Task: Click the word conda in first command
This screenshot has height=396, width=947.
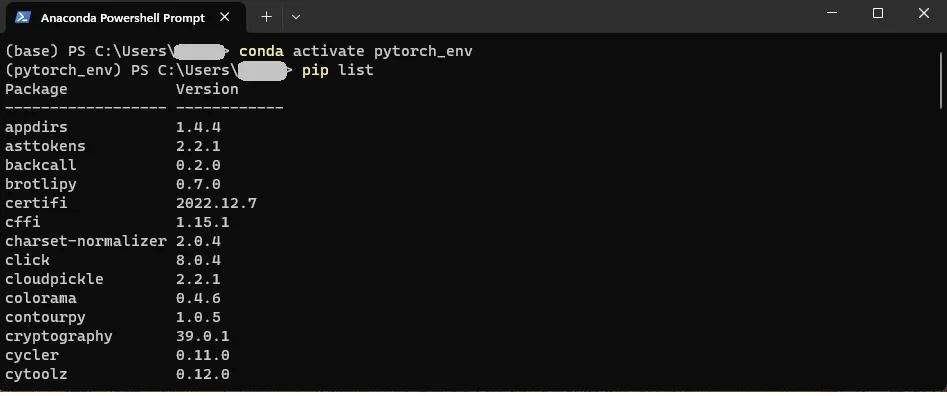Action: pyautogui.click(x=262, y=51)
